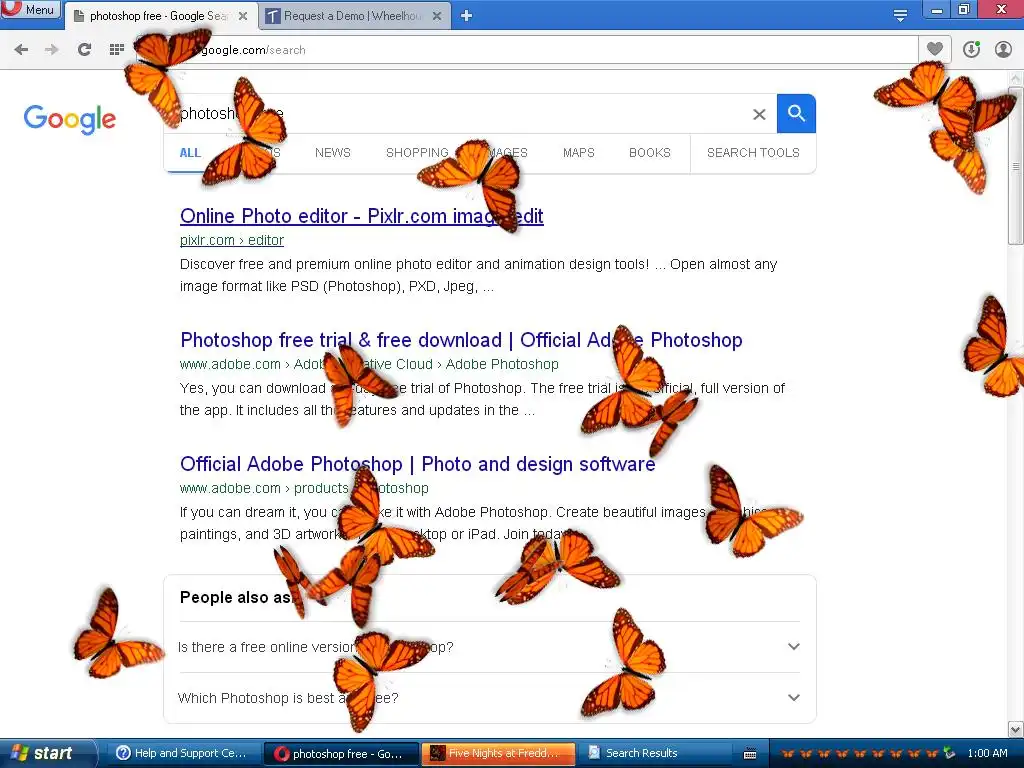Bookmark page with the heart icon

pos(935,49)
